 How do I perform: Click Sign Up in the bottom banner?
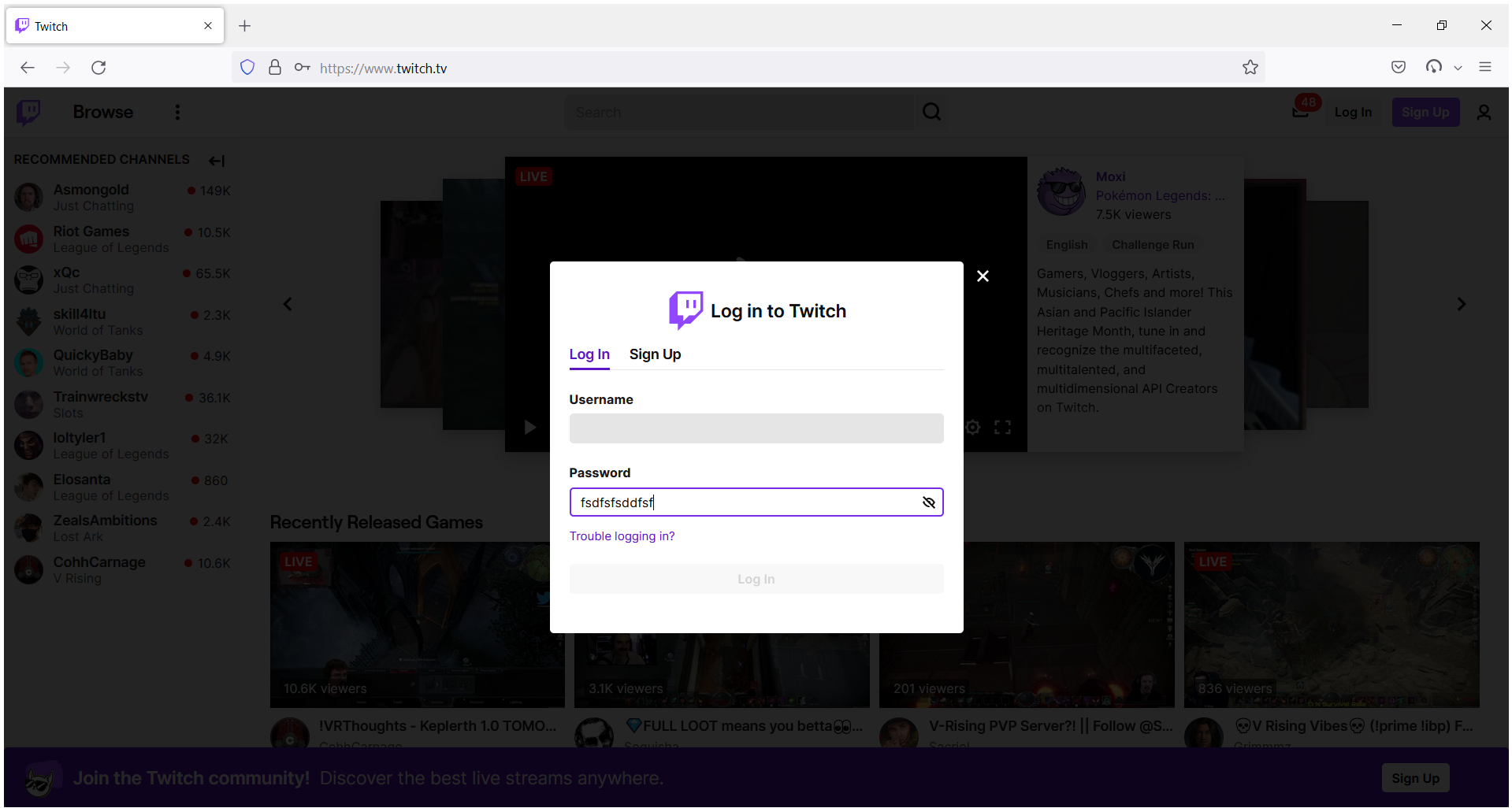[1415, 778]
